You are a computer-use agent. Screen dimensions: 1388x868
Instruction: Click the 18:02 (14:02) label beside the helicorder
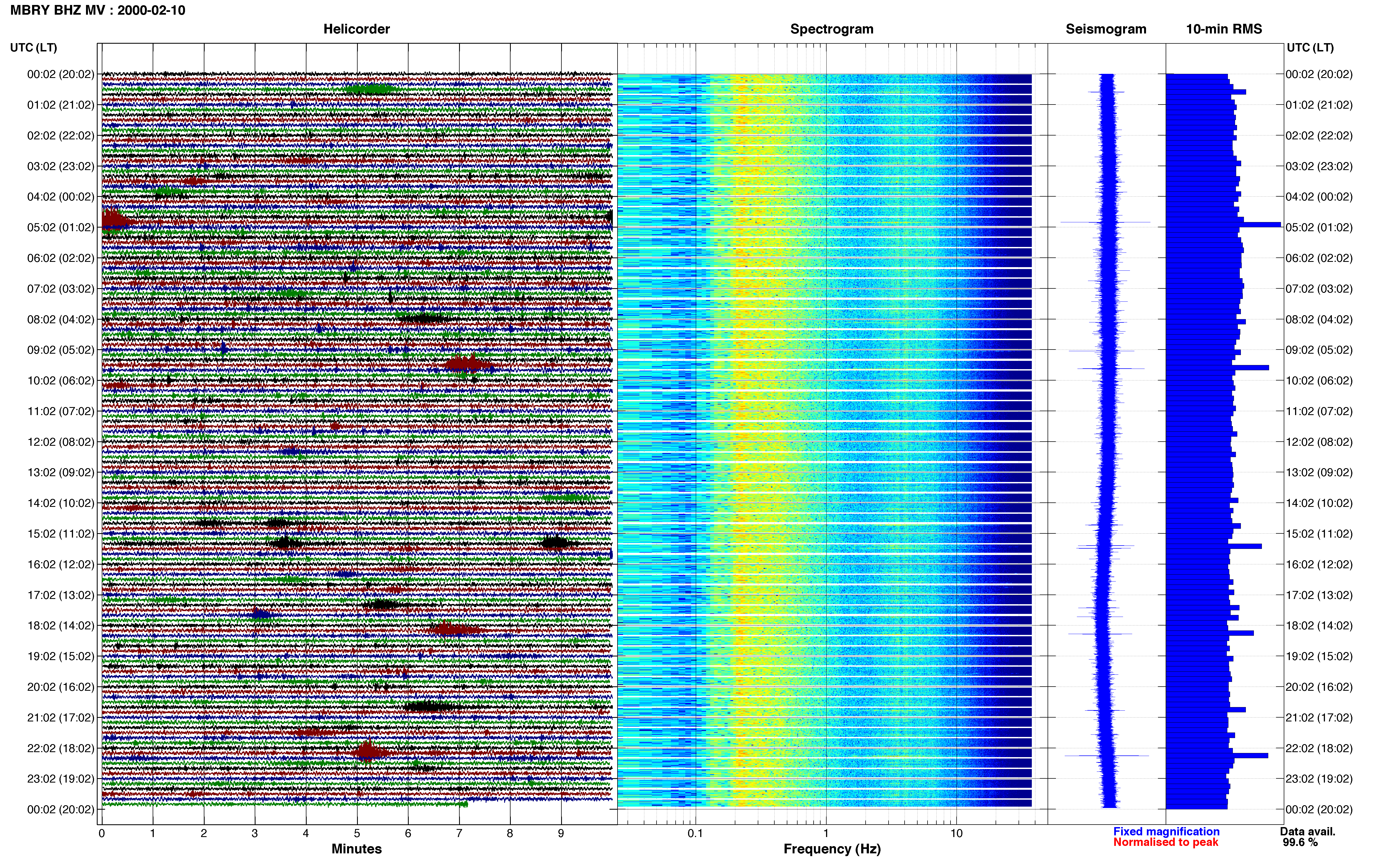tap(61, 626)
